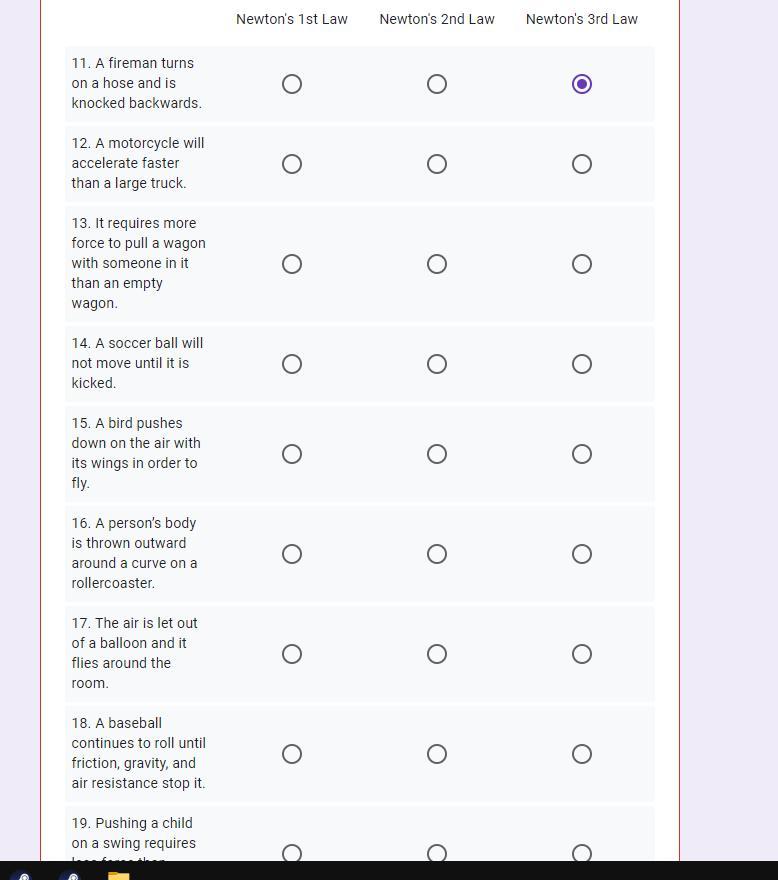Pick Newton's 3rd Law for motorcycle question

[582, 164]
